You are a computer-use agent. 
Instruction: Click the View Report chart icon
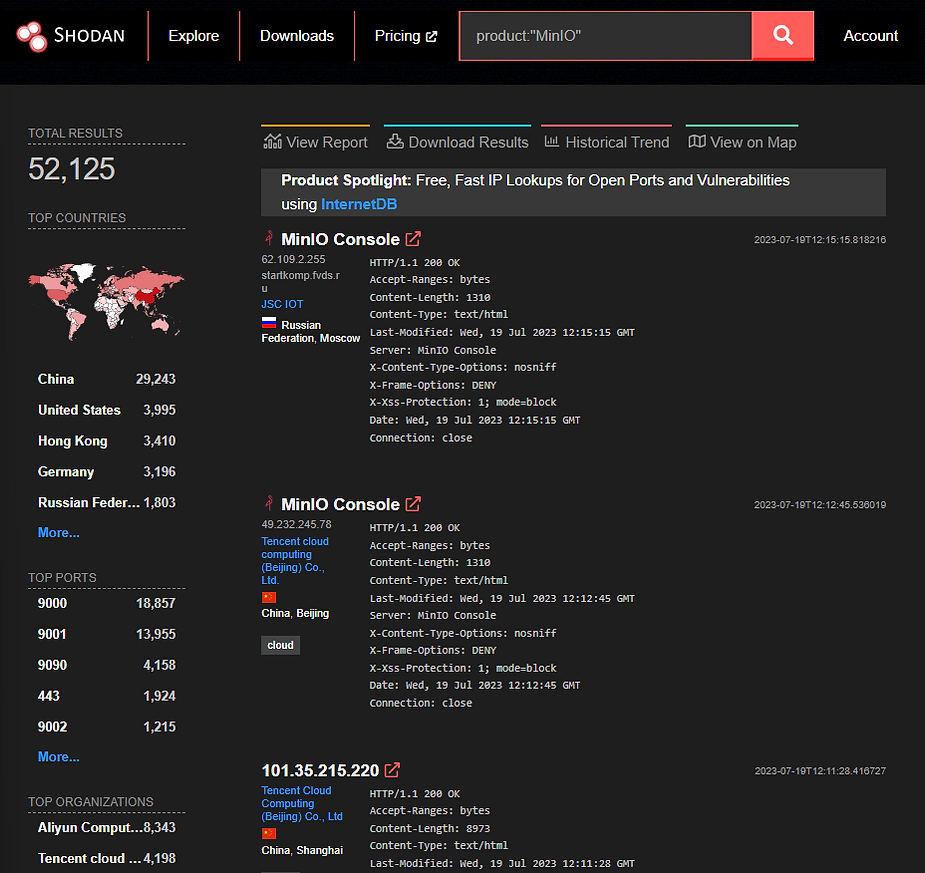pyautogui.click(x=272, y=142)
